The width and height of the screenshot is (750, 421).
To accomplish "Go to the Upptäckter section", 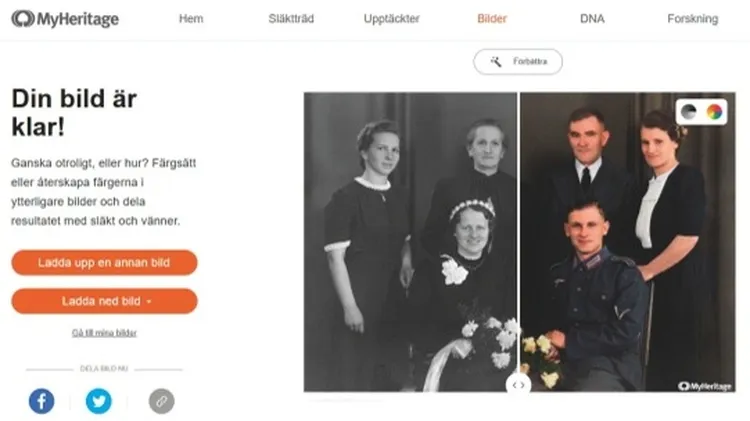I will 391,19.
